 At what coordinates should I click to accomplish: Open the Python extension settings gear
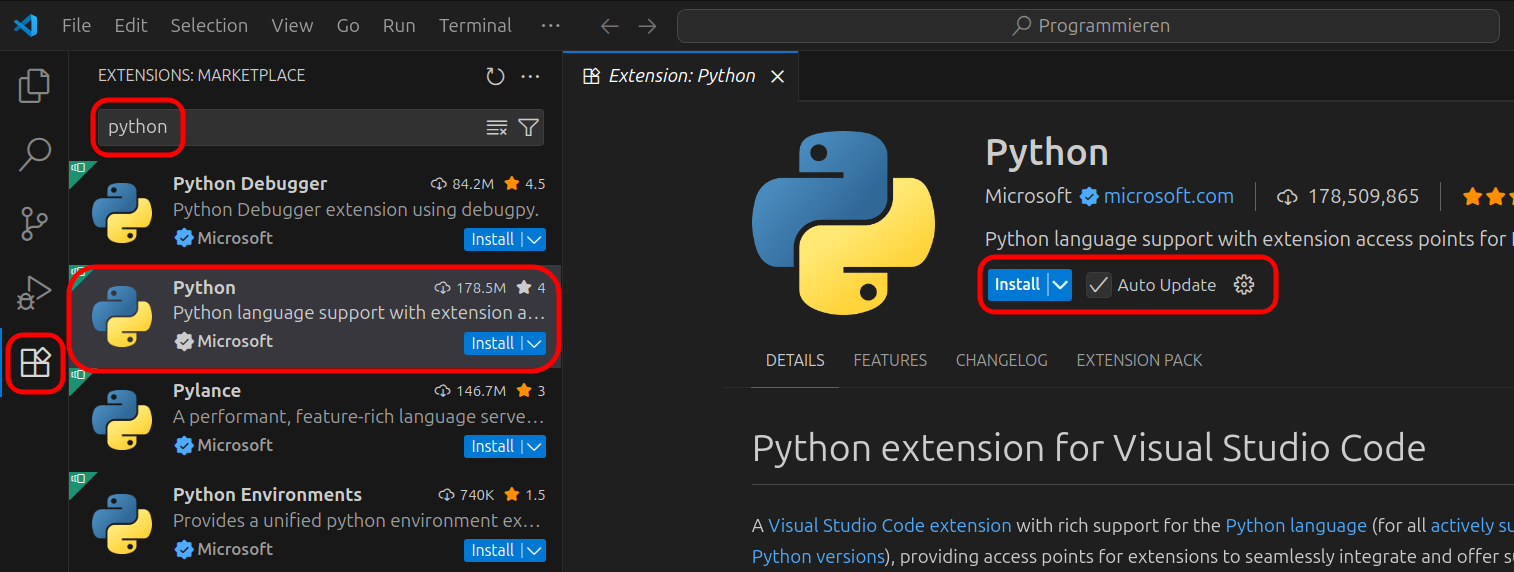click(x=1244, y=285)
